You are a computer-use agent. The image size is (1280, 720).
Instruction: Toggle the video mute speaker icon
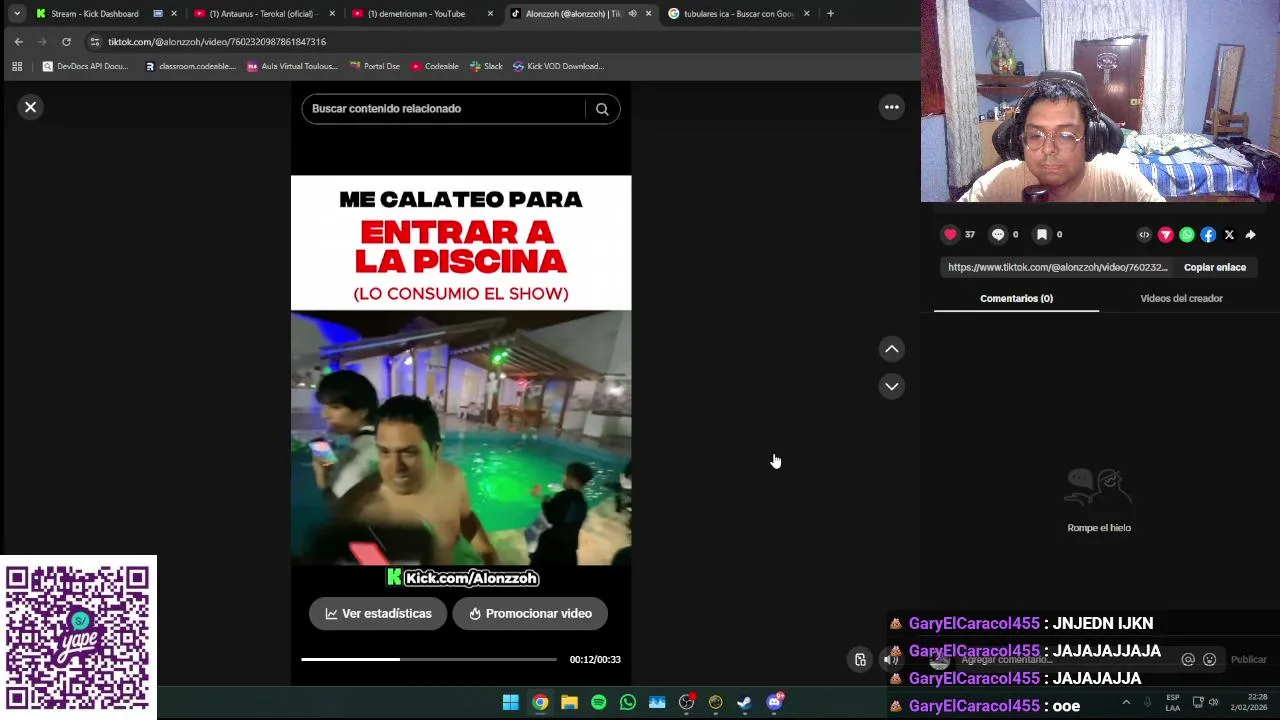pos(890,659)
